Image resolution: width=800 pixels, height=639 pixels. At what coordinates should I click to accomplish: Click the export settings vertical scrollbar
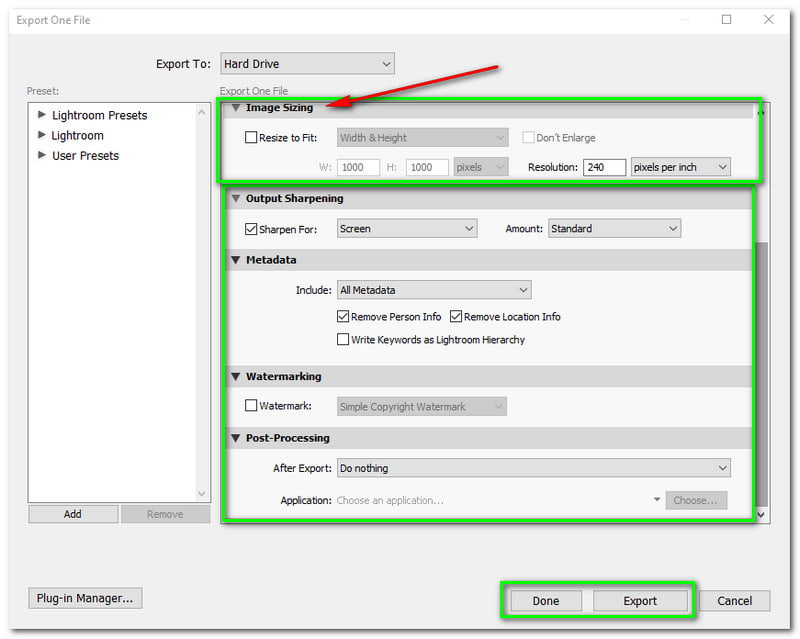pyautogui.click(x=761, y=370)
